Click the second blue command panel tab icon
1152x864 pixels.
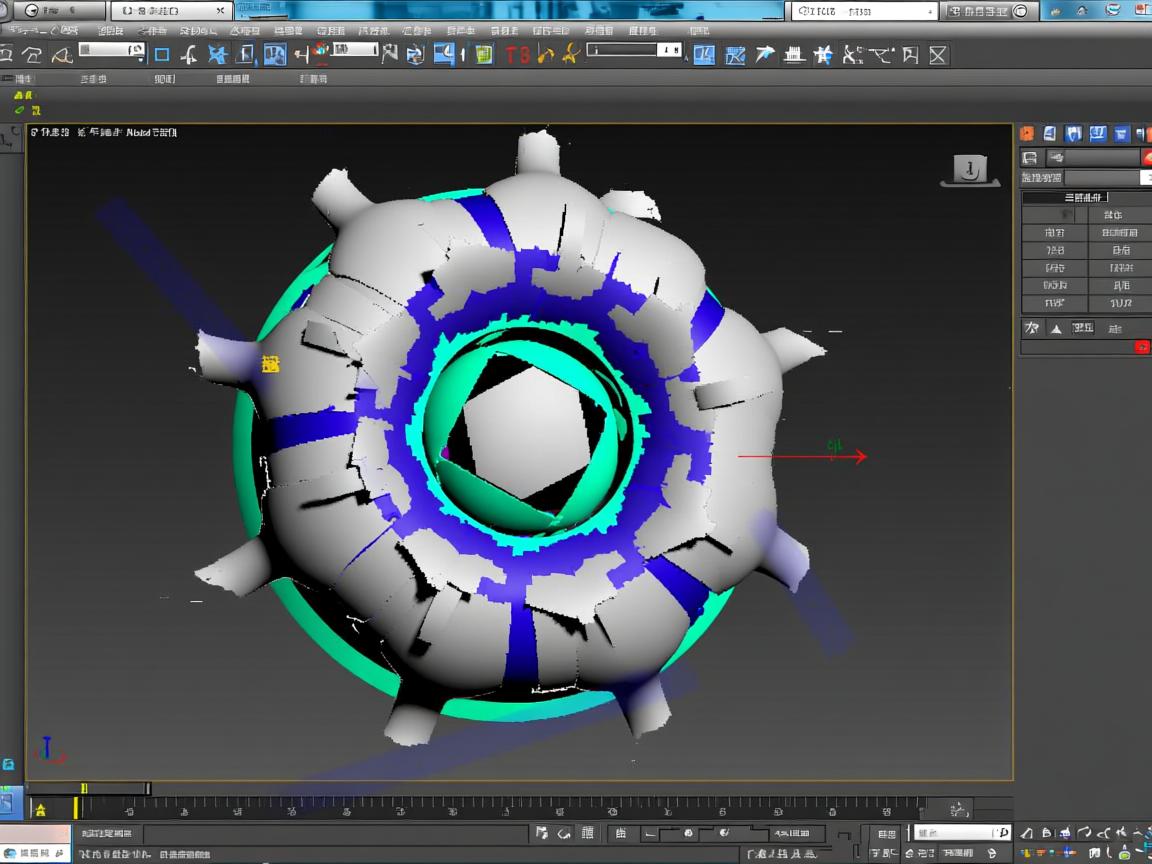click(x=1073, y=134)
